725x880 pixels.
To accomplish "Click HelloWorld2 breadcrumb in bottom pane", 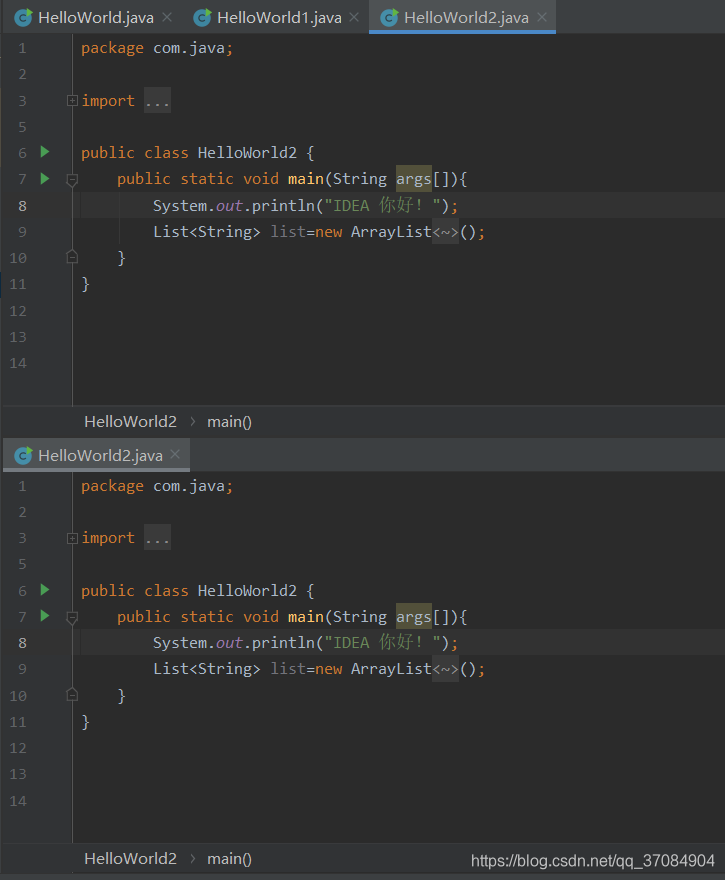I will [130, 859].
